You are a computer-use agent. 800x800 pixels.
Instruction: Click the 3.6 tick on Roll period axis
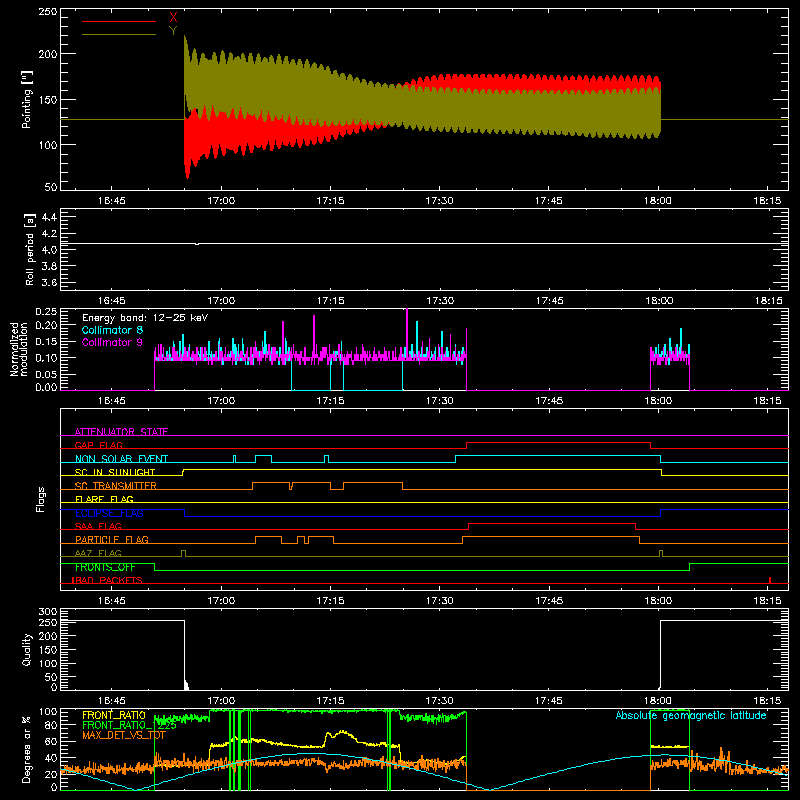(49, 283)
